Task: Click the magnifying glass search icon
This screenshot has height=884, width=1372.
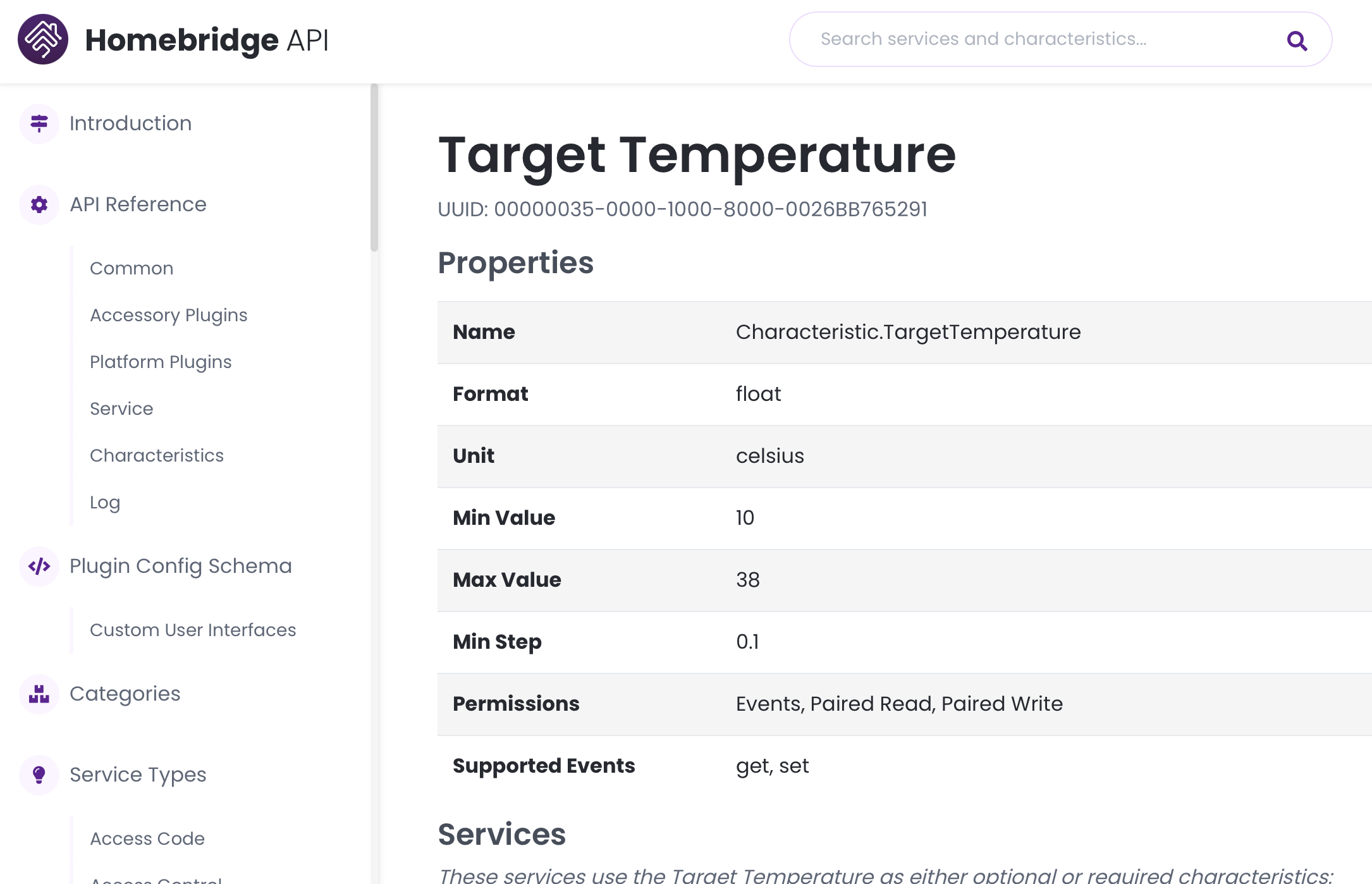Action: click(1297, 40)
